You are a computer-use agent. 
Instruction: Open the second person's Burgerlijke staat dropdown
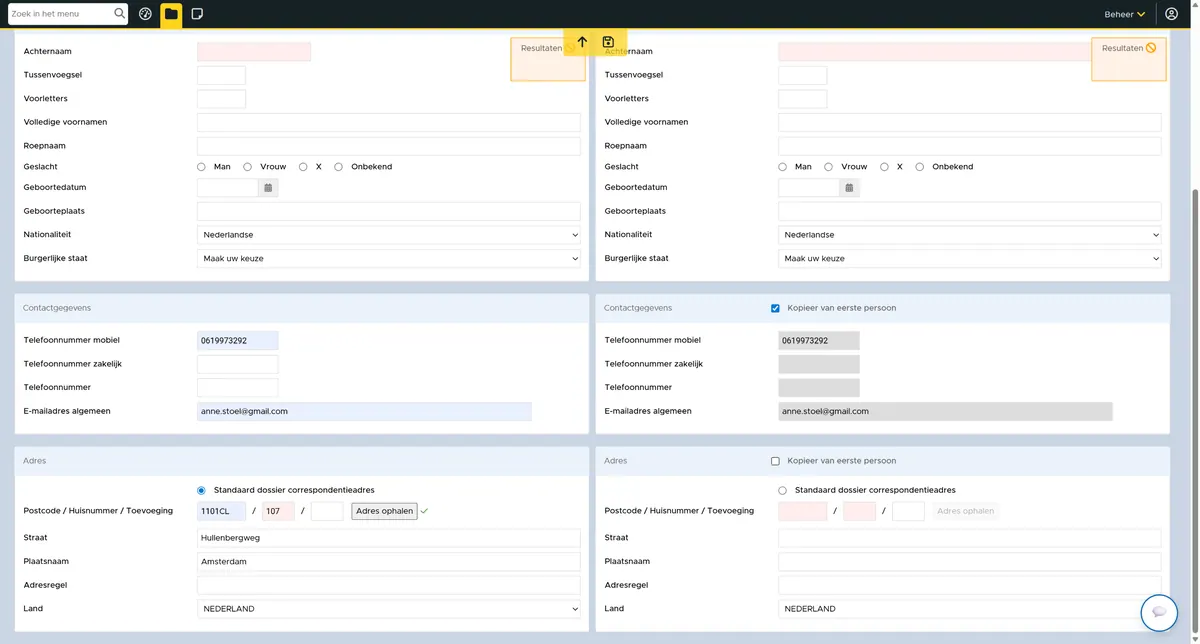pos(970,258)
